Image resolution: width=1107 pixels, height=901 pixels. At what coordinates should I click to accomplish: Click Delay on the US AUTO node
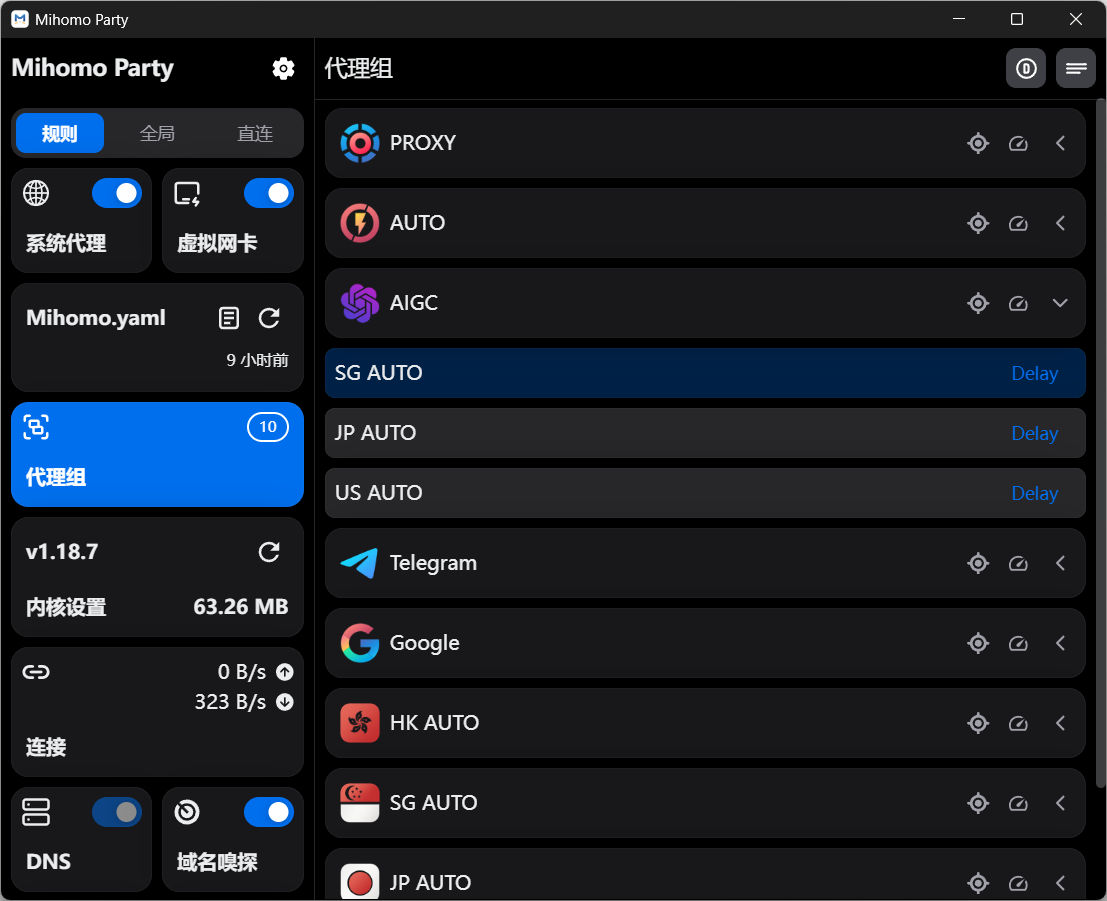pos(1034,493)
